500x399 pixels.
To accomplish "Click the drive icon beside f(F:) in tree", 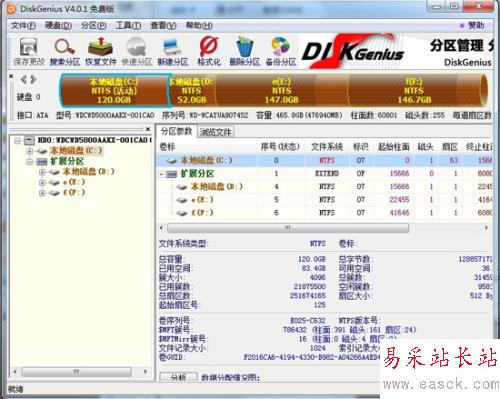I will [x=54, y=193].
